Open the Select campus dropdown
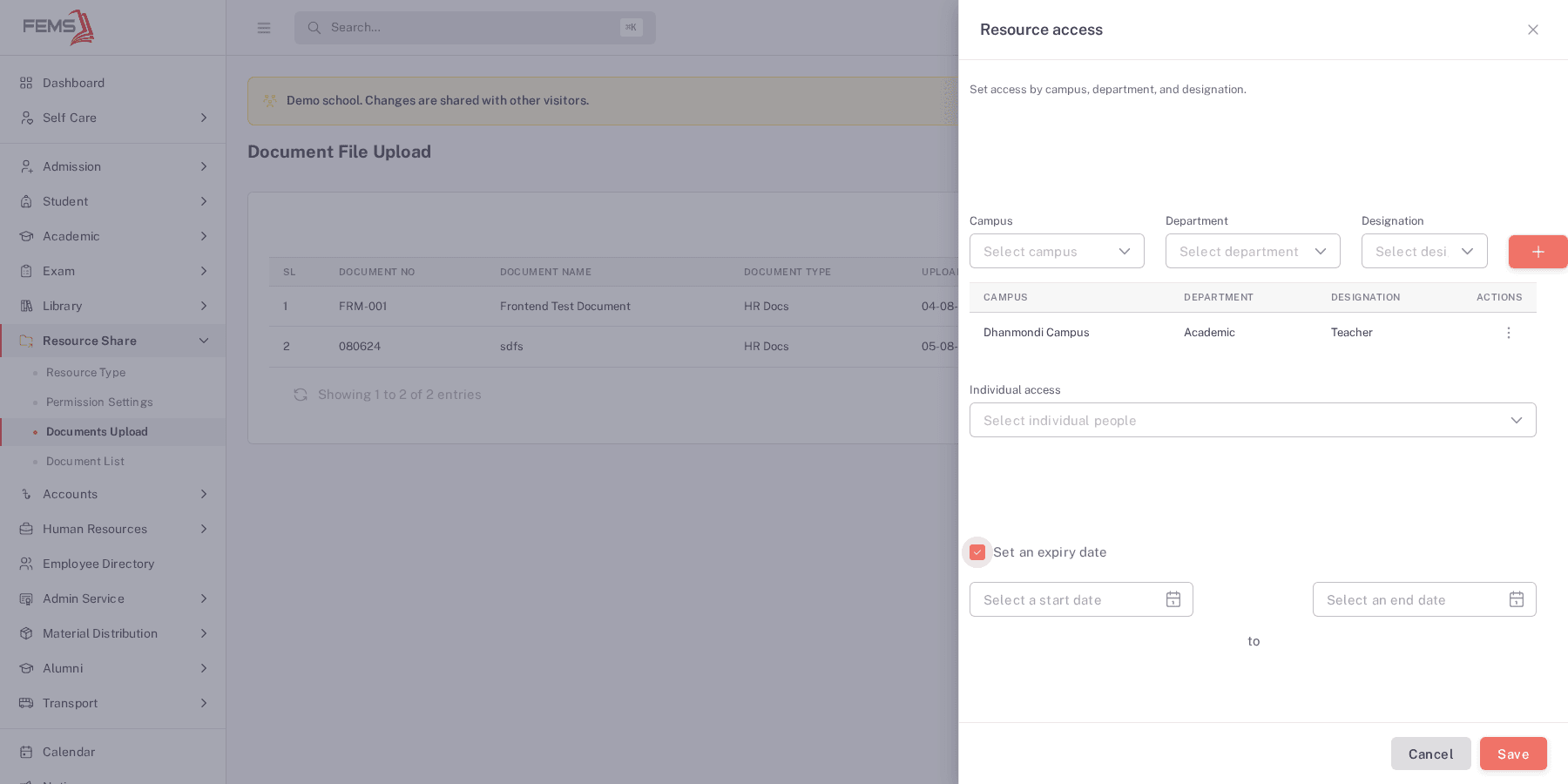The width and height of the screenshot is (1568, 784). [x=1057, y=251]
